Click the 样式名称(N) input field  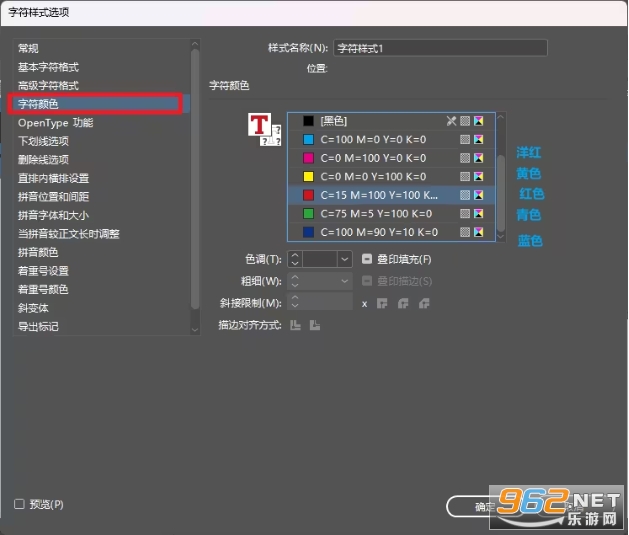tap(440, 48)
